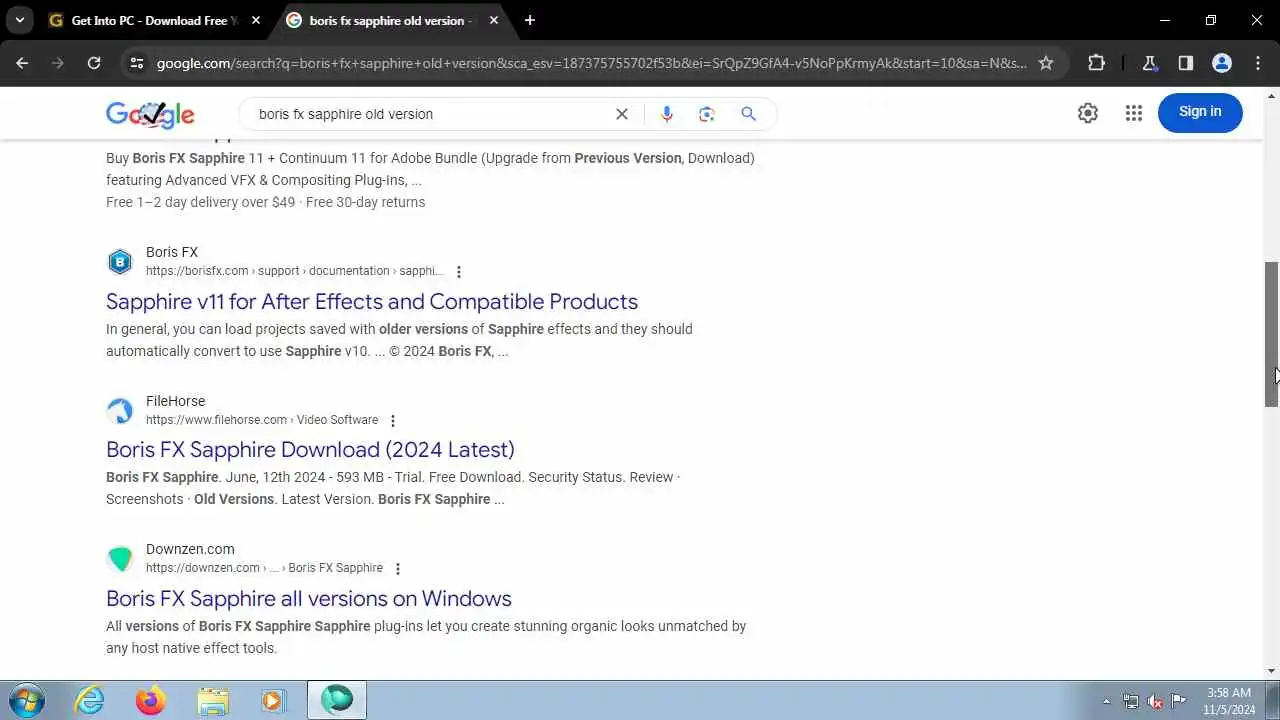Screen dimensions: 1280x720
Task: Launch Internet Explorer from the taskbar
Action: [90, 700]
